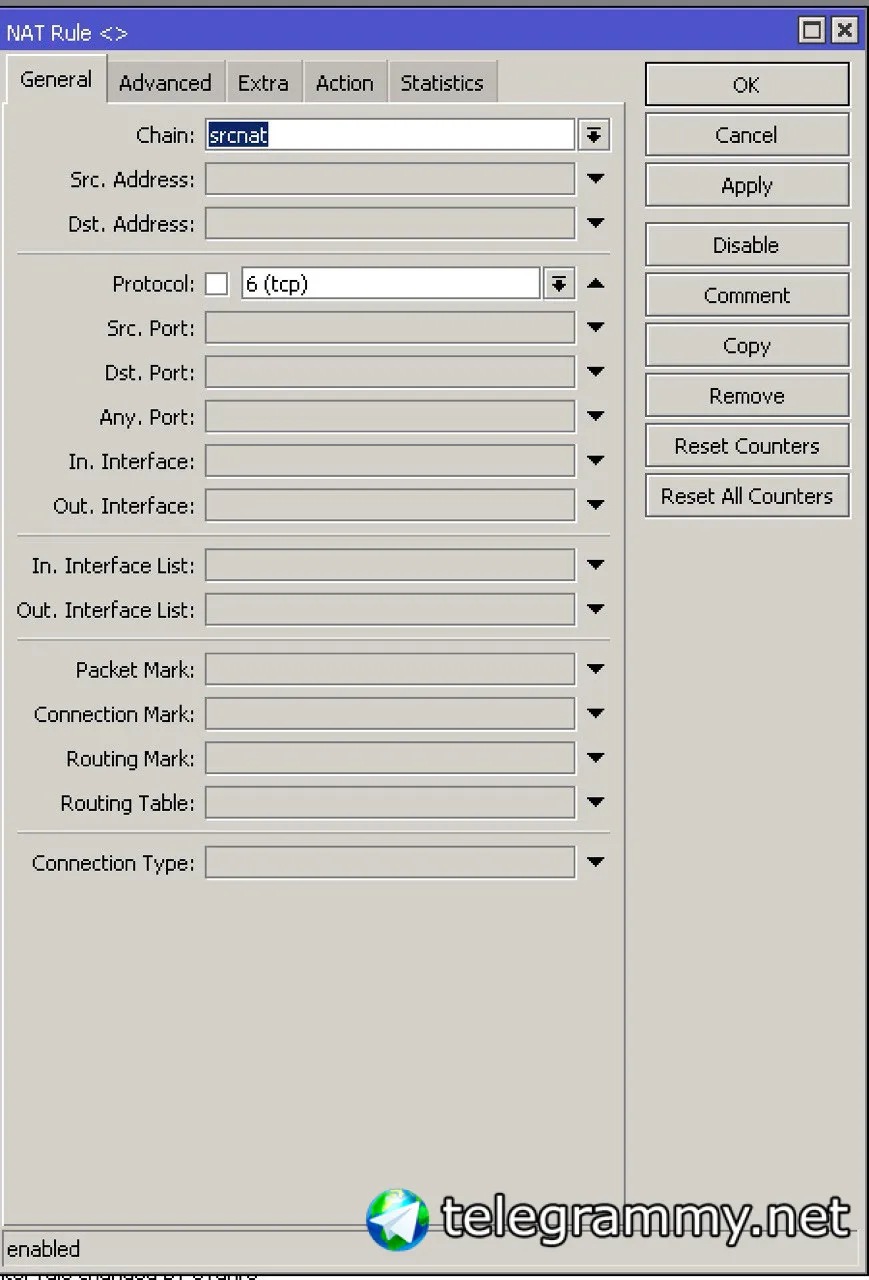869x1280 pixels.
Task: Copy the NAT rule
Action: pos(747,346)
